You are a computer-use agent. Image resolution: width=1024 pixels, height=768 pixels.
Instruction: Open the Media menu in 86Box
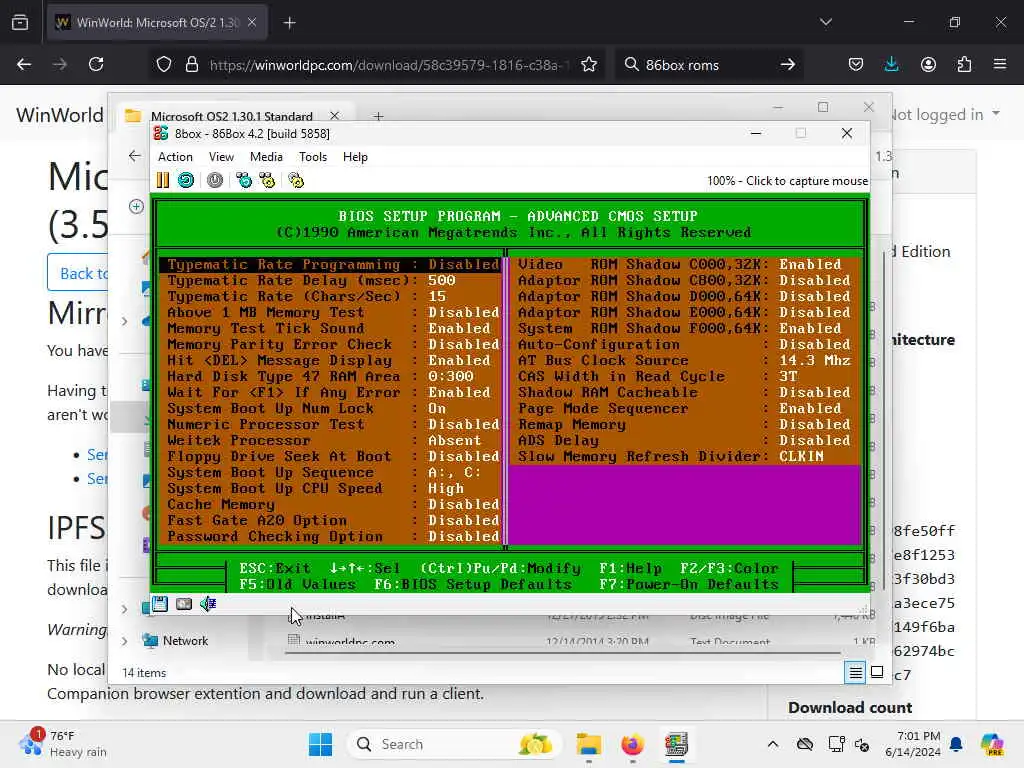click(266, 157)
